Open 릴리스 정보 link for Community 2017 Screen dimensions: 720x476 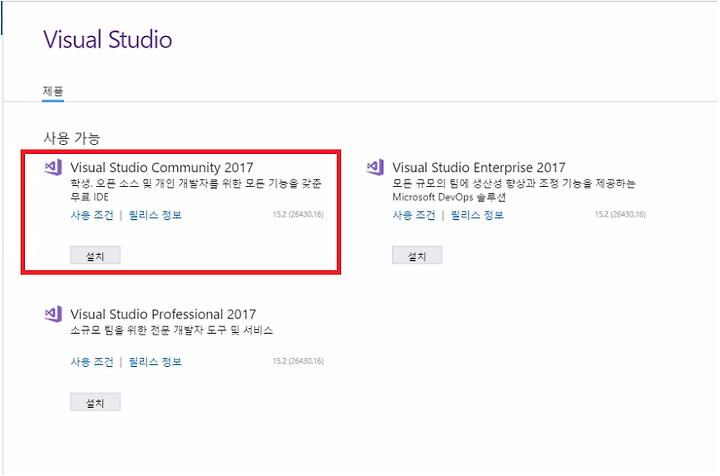pos(155,215)
